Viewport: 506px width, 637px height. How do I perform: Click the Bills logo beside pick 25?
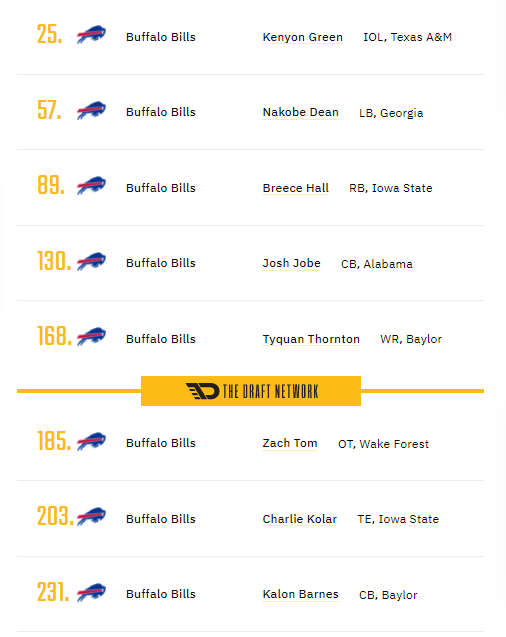(91, 35)
